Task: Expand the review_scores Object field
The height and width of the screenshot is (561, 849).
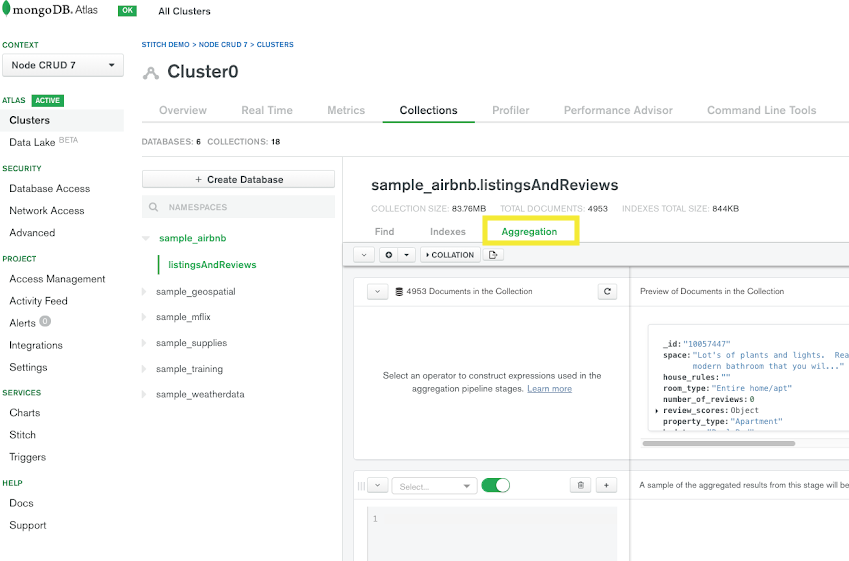Action: pyautogui.click(x=657, y=410)
